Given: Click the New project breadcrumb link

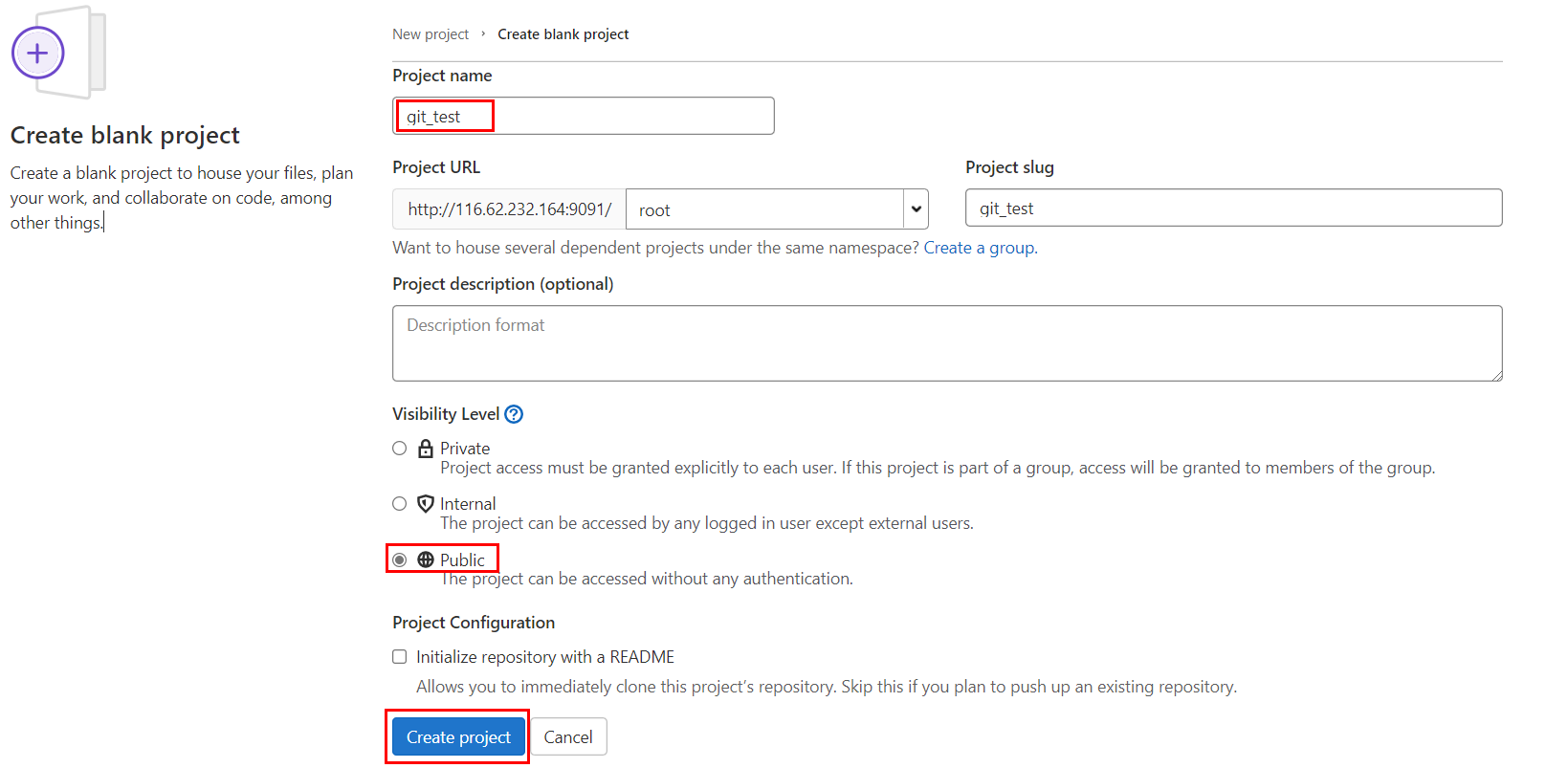Looking at the screenshot, I should [x=431, y=33].
